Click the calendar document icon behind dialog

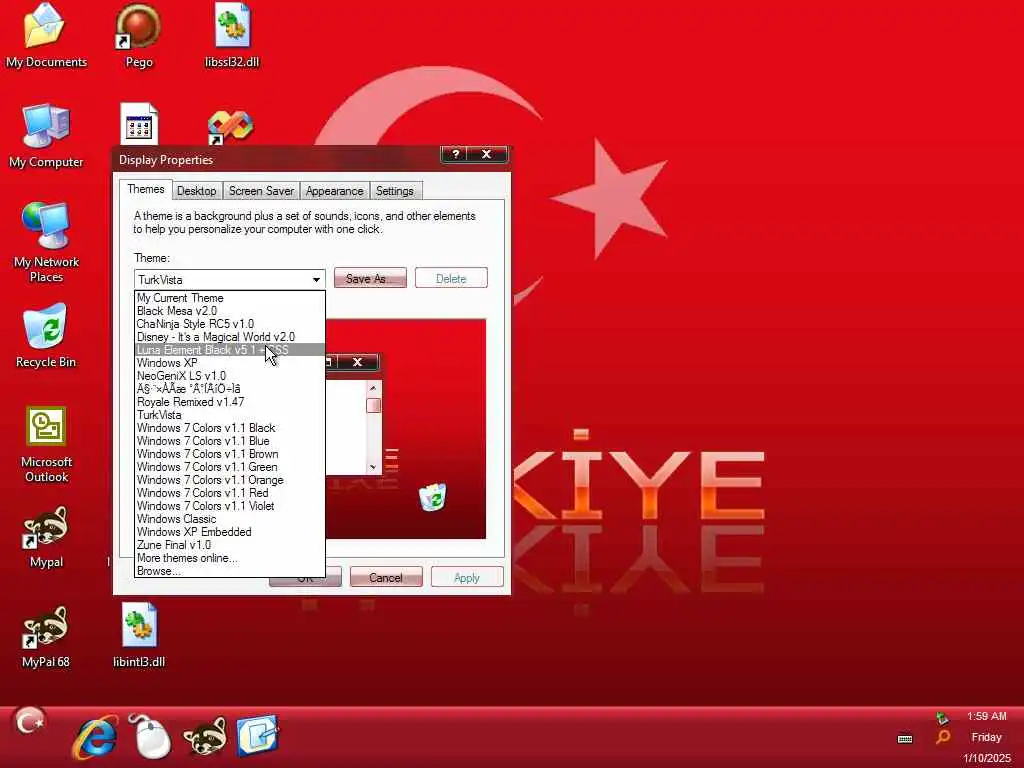(138, 123)
